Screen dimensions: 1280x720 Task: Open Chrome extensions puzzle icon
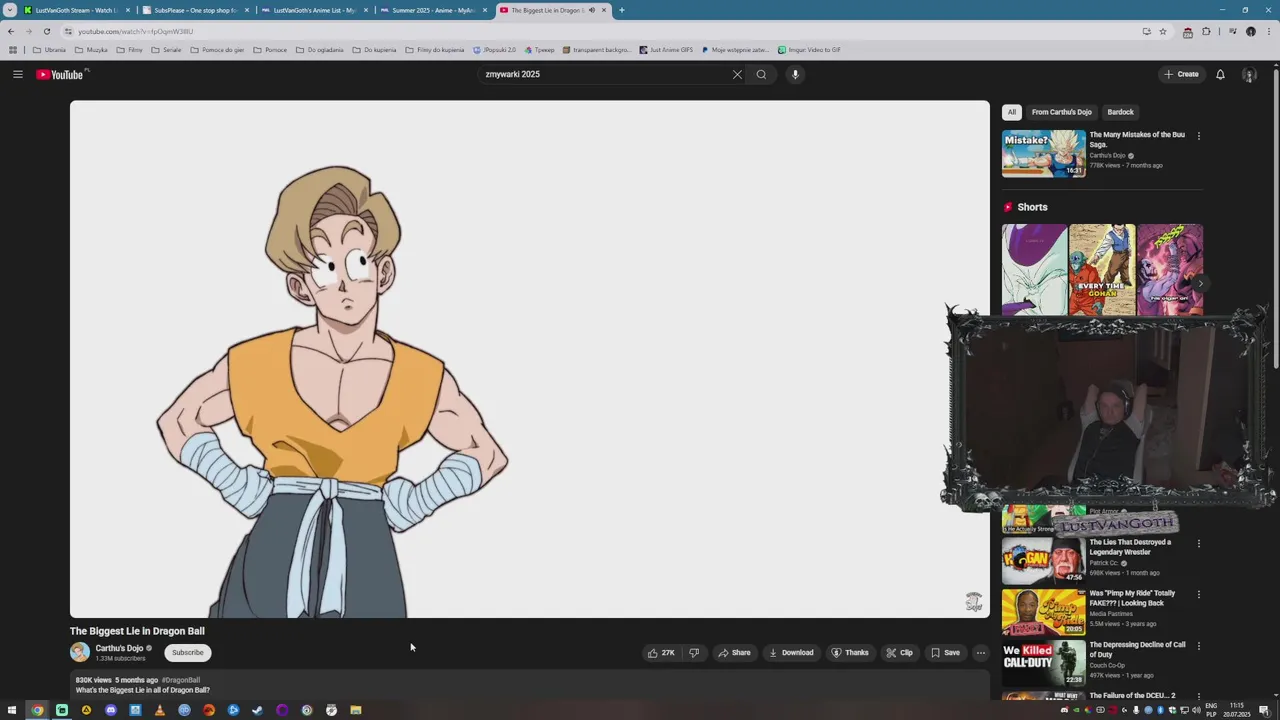[x=1206, y=31]
